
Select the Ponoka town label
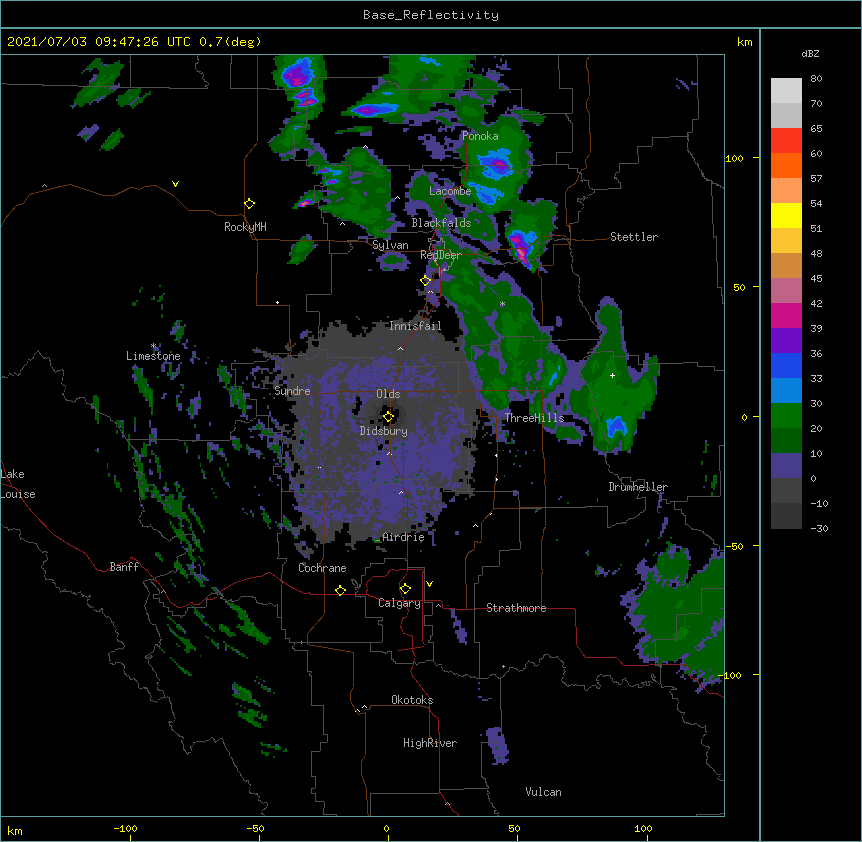[x=480, y=136]
